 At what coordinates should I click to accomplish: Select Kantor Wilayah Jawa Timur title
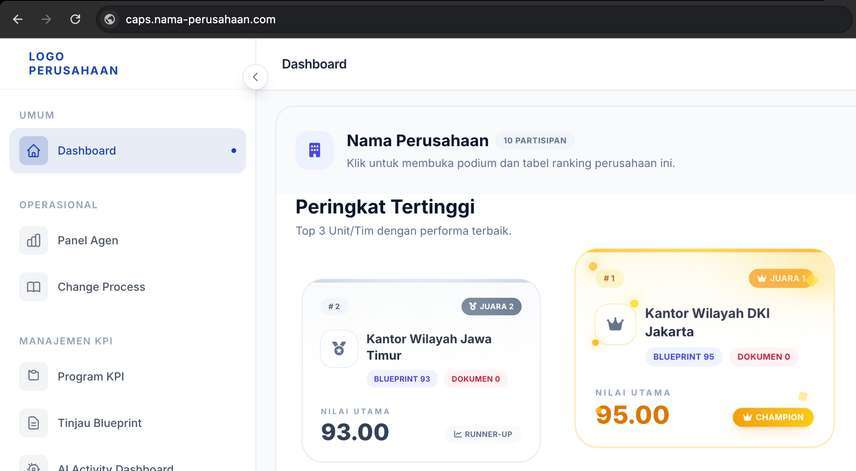click(429, 347)
